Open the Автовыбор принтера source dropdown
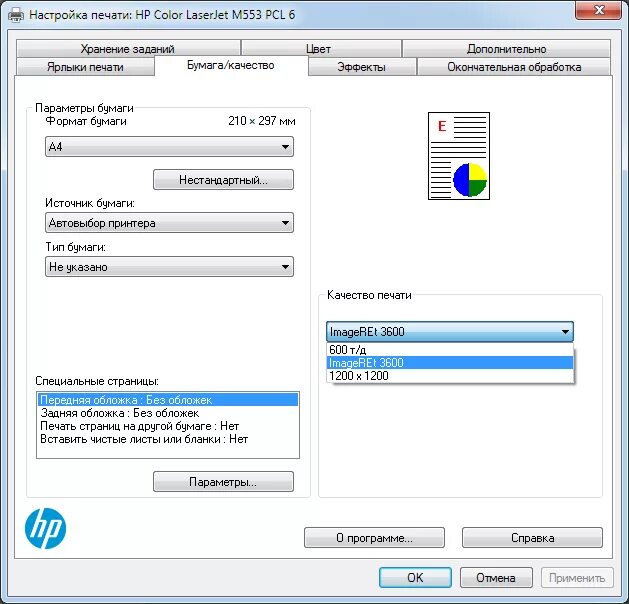The image size is (629, 604). 169,223
